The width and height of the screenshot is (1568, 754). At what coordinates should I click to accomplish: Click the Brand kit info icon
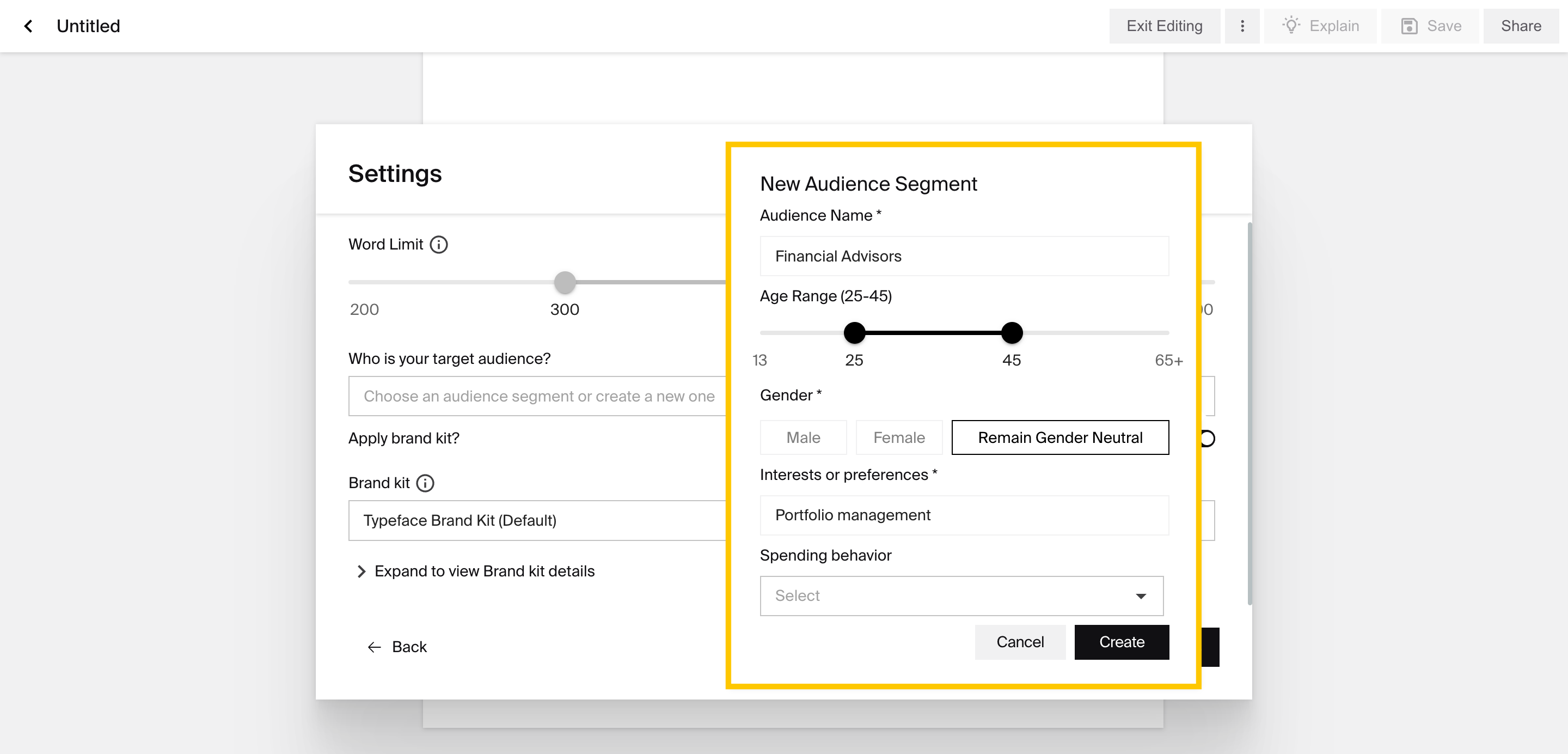(425, 483)
